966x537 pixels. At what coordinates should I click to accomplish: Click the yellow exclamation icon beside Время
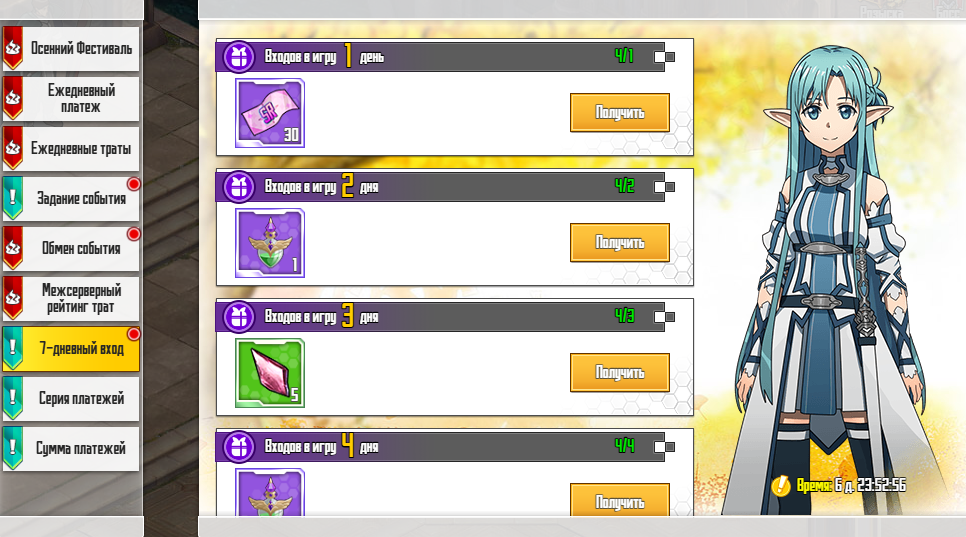coord(781,485)
